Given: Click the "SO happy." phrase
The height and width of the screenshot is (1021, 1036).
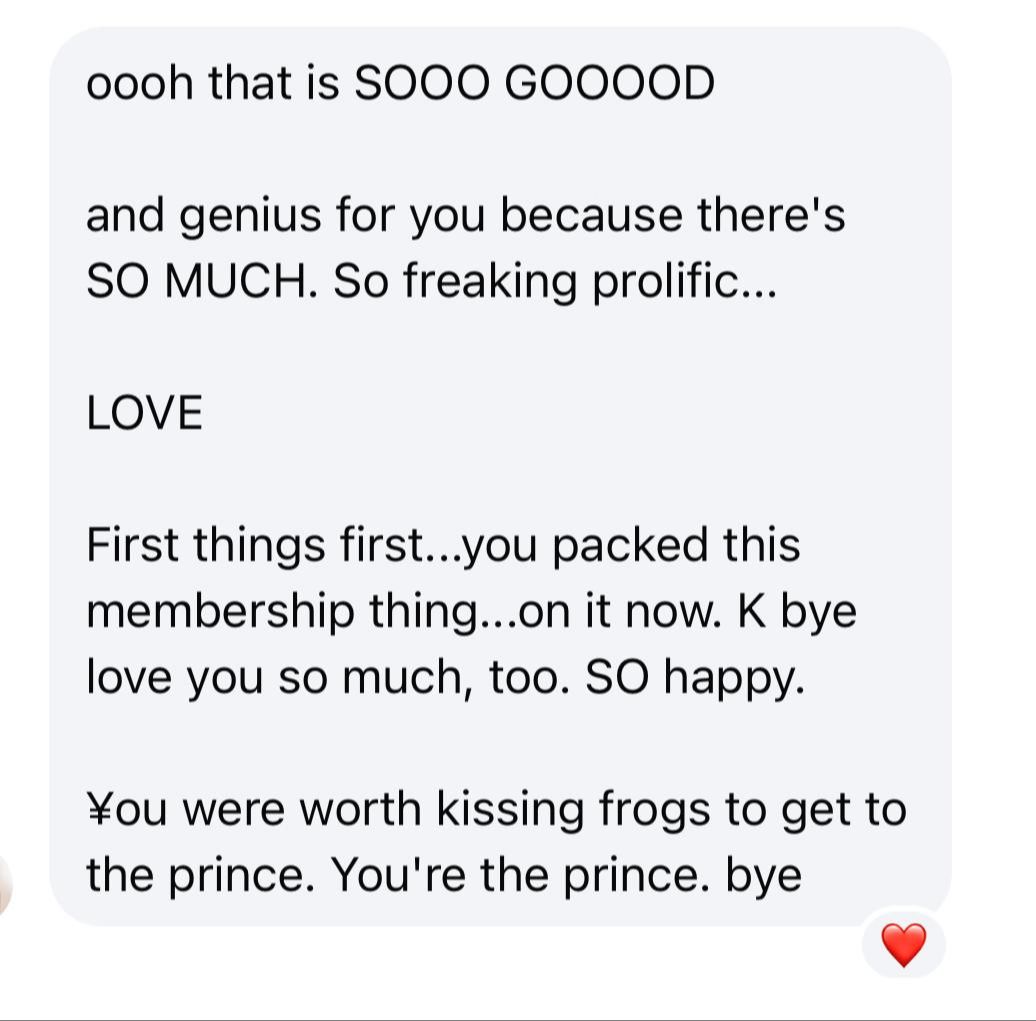Looking at the screenshot, I should [694, 678].
